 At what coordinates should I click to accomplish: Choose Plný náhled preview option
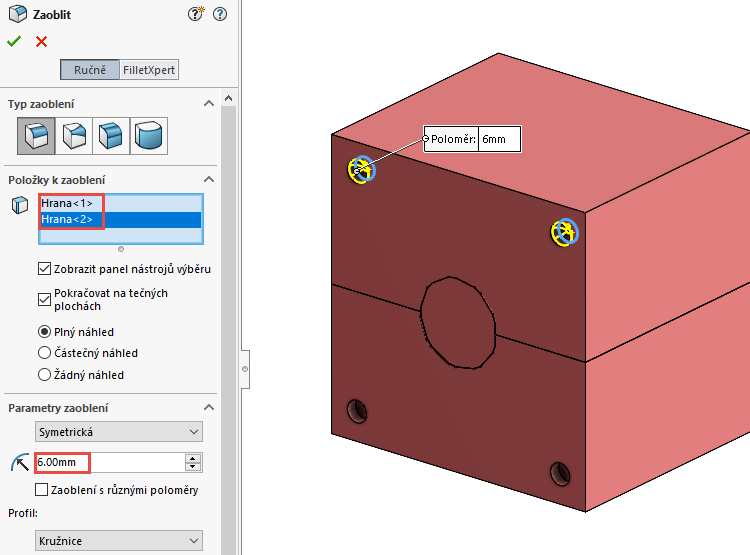click(44, 332)
